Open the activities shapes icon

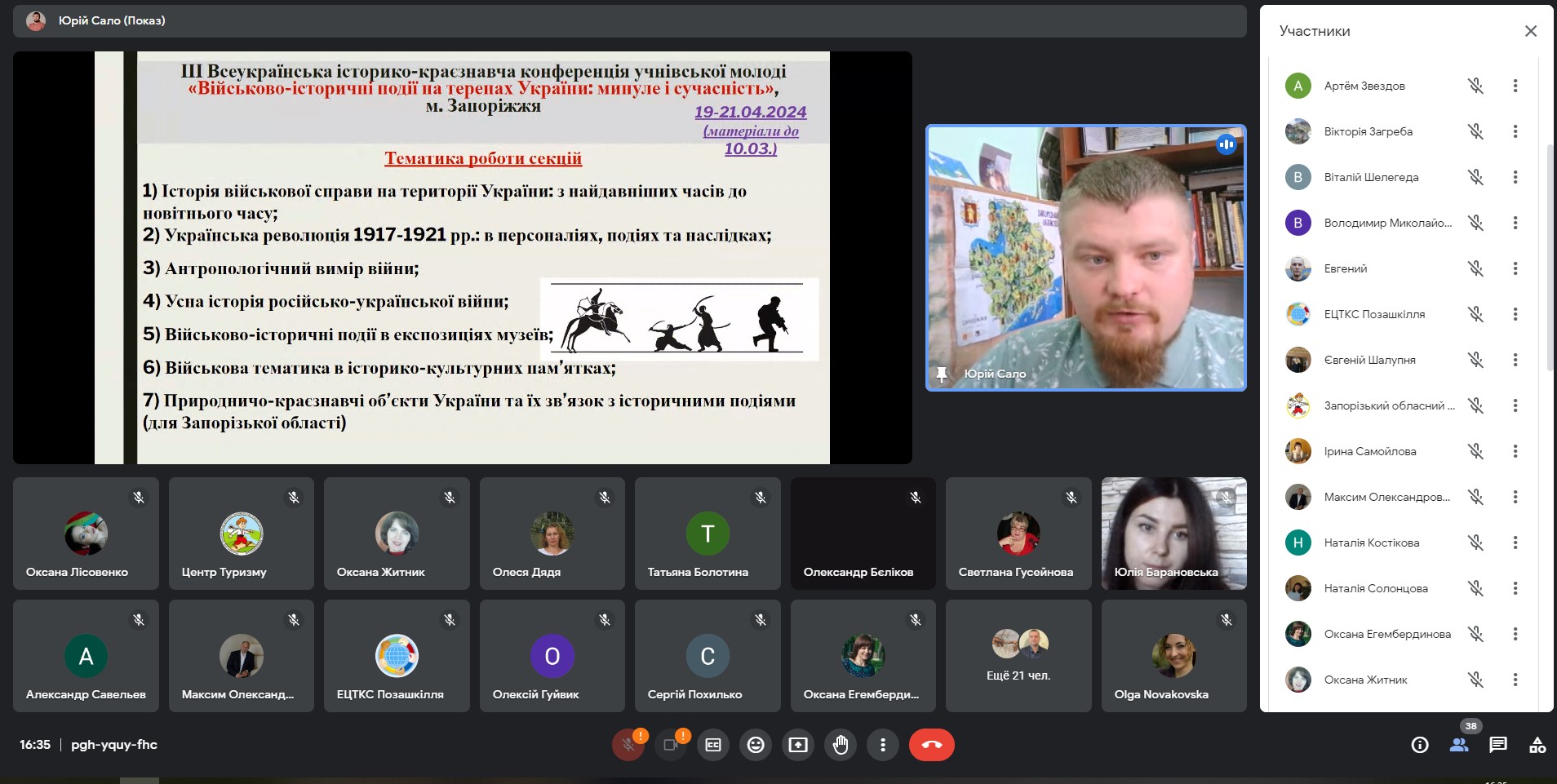pyautogui.click(x=1537, y=745)
